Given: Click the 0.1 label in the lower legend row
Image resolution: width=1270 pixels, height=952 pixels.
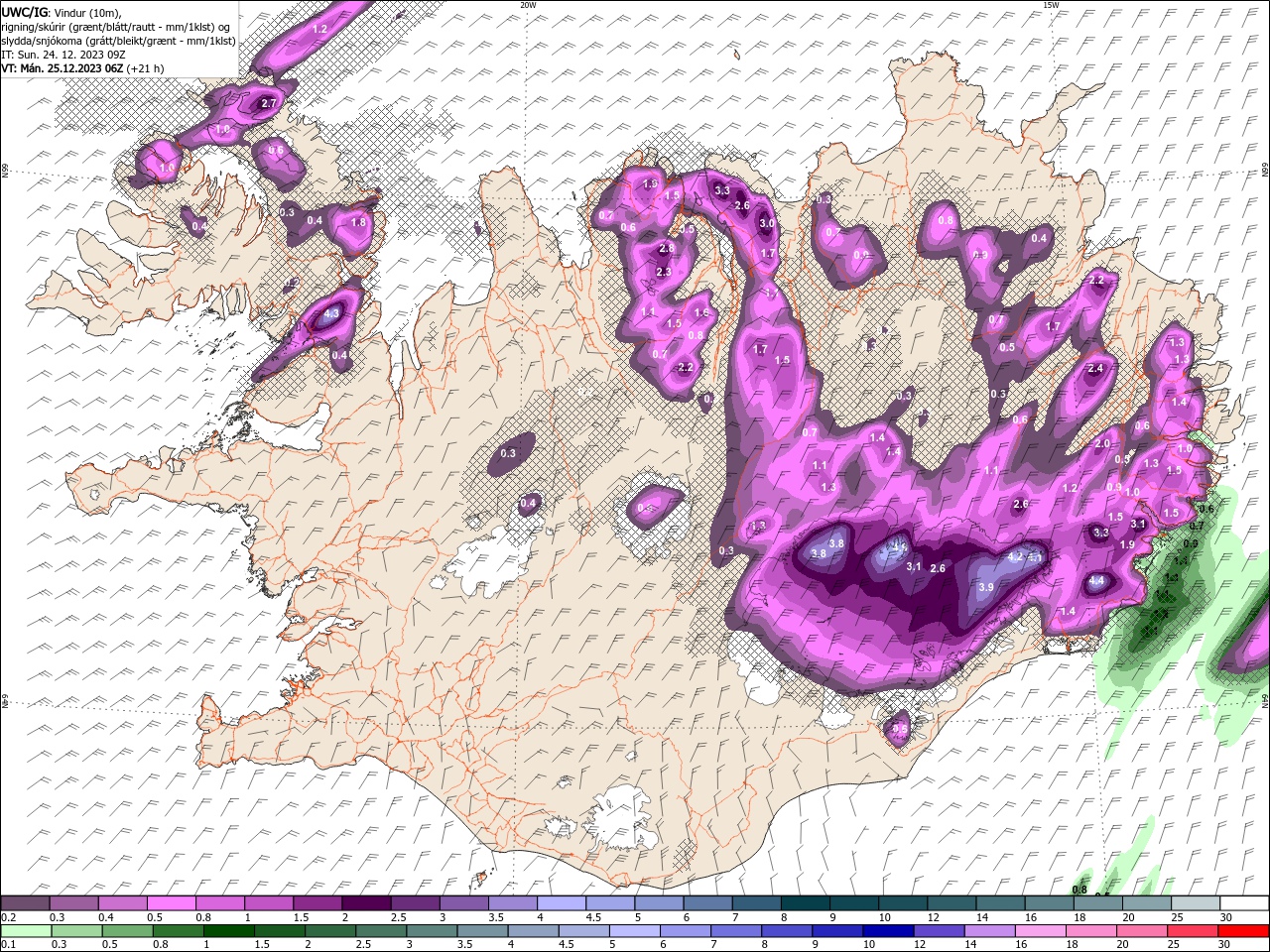Looking at the screenshot, I should pyautogui.click(x=9, y=946).
